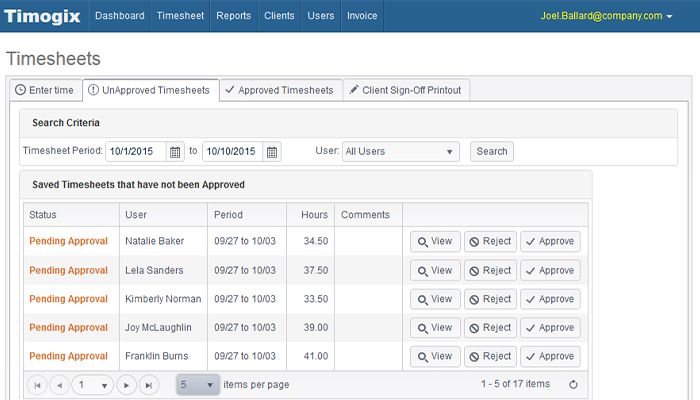Viewport: 700px width, 400px height.
Task: Reject Kimberly Norman's timesheet
Action: (x=490, y=299)
